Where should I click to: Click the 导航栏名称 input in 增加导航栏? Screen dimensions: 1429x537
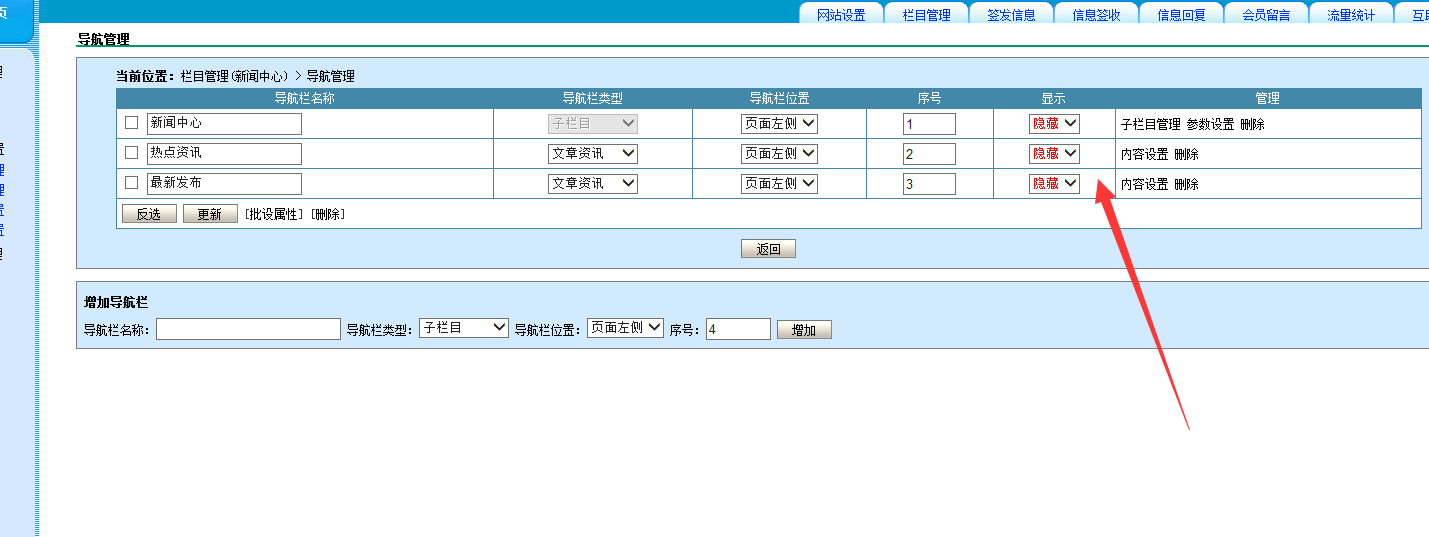tap(248, 329)
